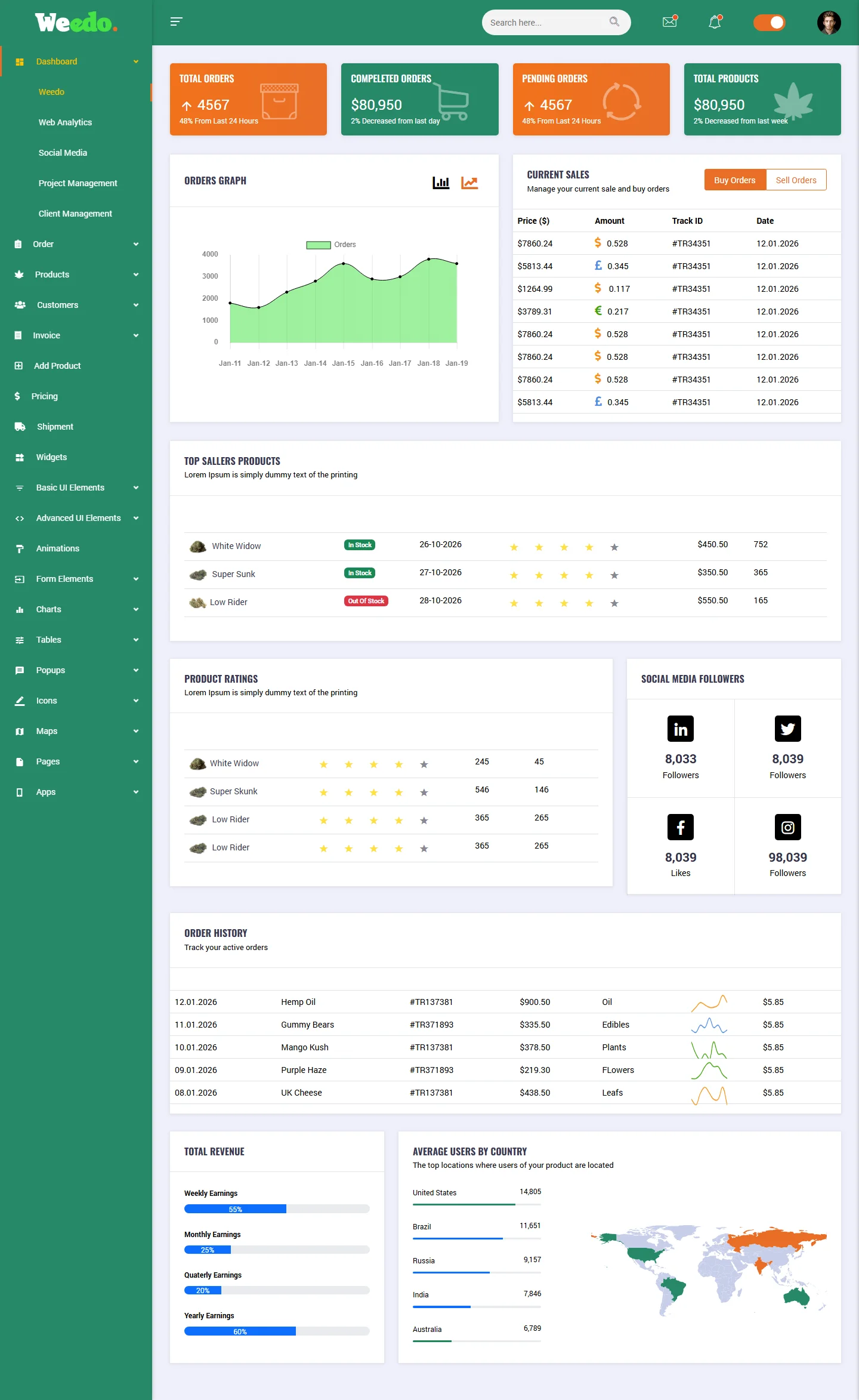
Task: Toggle the orange header switch
Action: (x=770, y=22)
